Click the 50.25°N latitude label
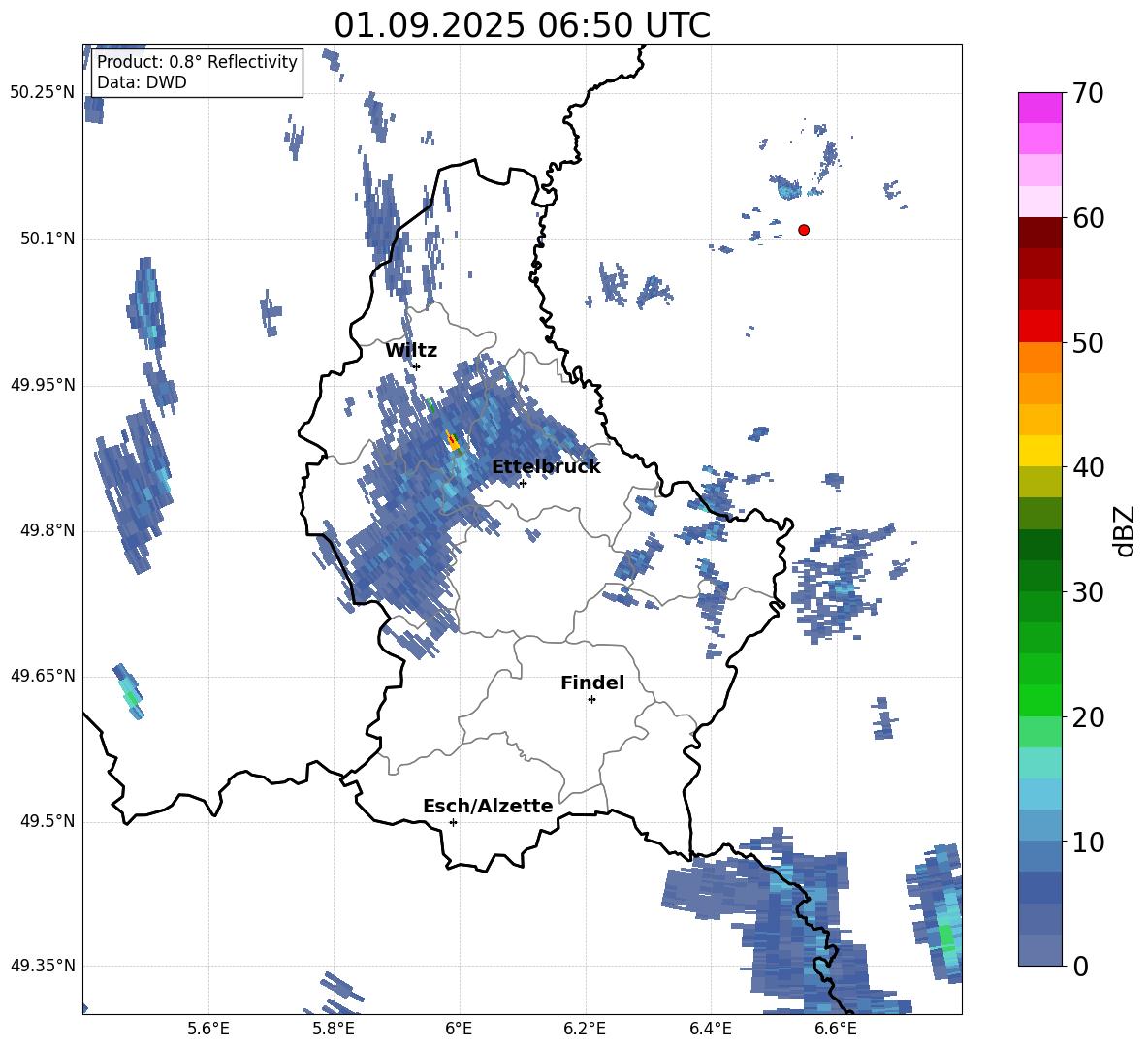 [43, 93]
